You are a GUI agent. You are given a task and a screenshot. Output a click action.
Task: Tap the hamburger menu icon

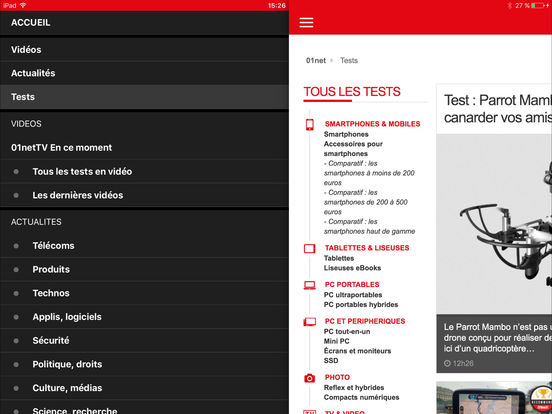tap(306, 23)
